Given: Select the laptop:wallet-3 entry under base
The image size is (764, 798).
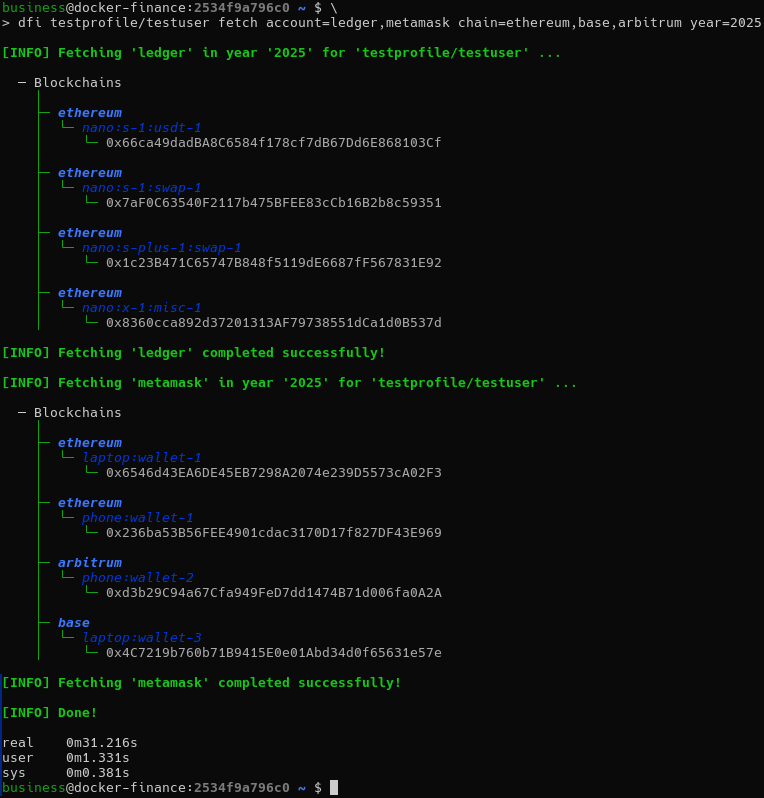Looking at the screenshot, I should (x=141, y=638).
